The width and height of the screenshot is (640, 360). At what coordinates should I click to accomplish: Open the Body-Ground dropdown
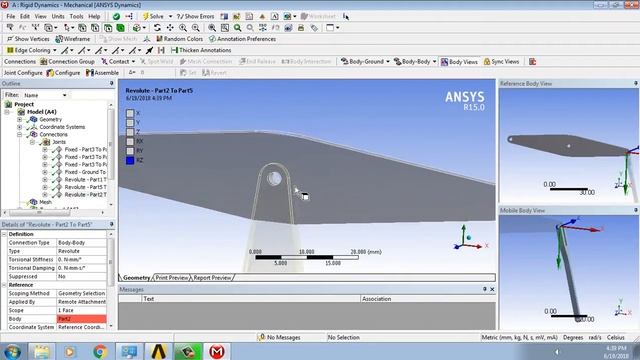click(388, 62)
